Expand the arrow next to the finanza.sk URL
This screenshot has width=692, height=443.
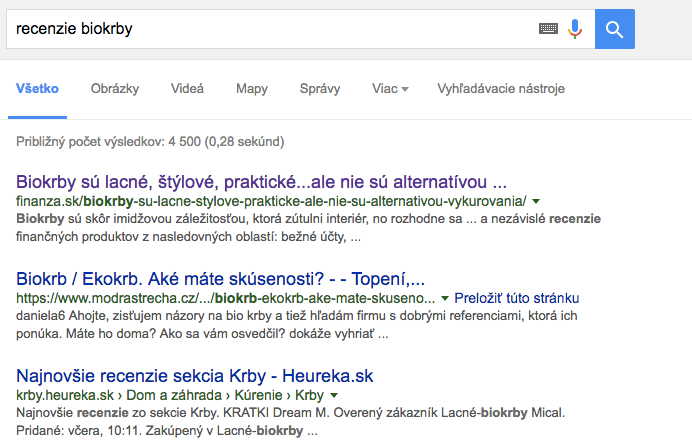(x=536, y=202)
